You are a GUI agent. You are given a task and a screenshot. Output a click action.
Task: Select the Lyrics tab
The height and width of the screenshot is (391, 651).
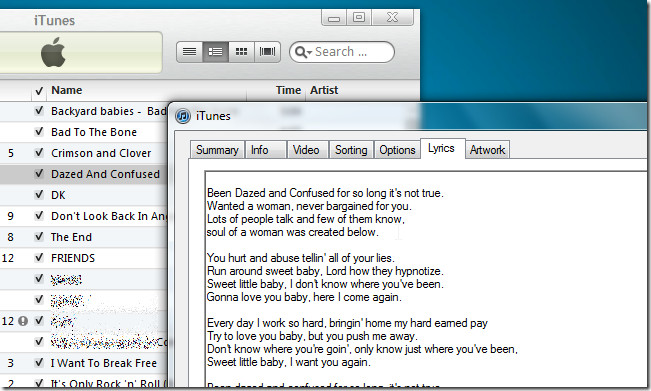(x=443, y=149)
